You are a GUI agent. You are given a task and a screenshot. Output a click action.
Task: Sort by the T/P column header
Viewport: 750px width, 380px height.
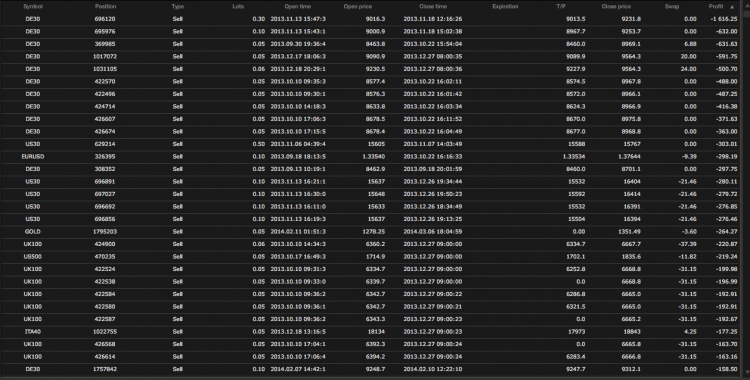point(561,7)
